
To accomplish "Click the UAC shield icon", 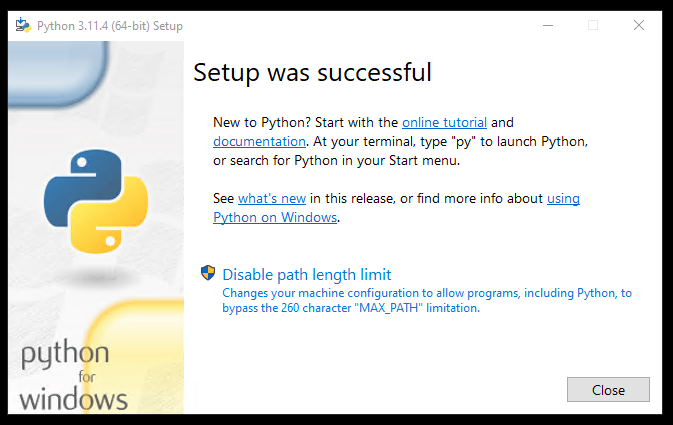I will (208, 273).
